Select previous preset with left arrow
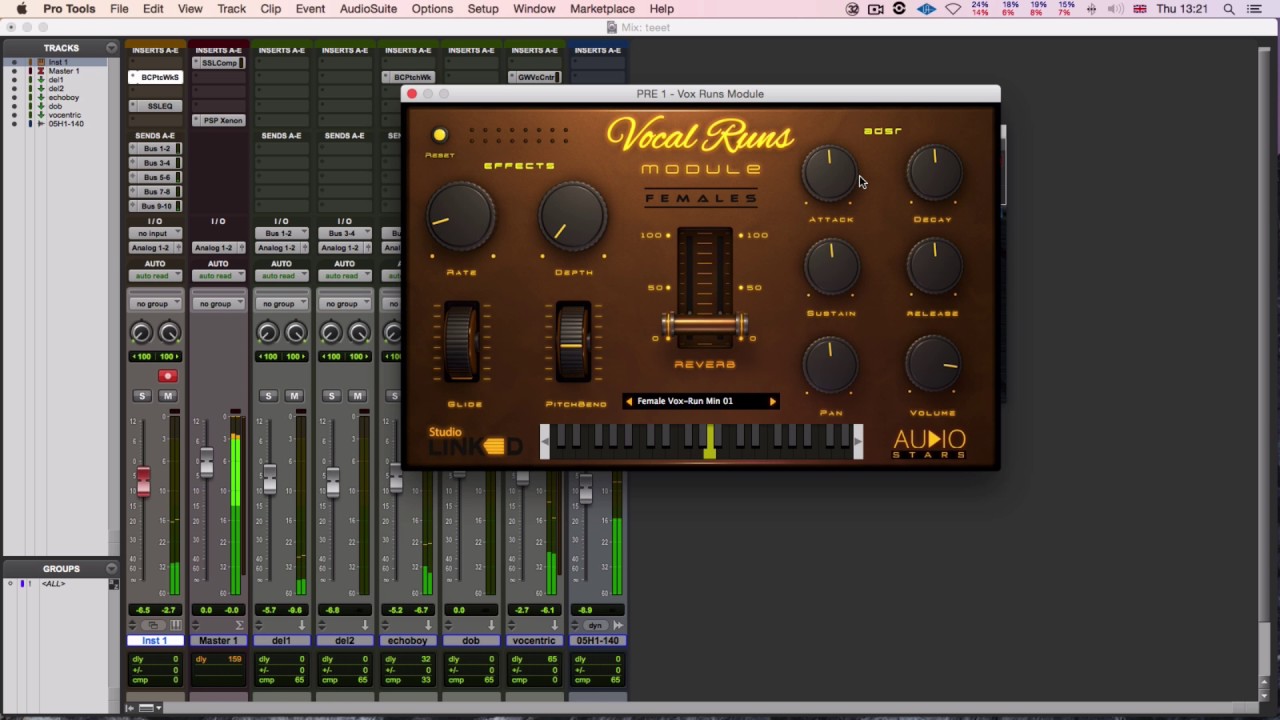The image size is (1280, 720). 629,401
